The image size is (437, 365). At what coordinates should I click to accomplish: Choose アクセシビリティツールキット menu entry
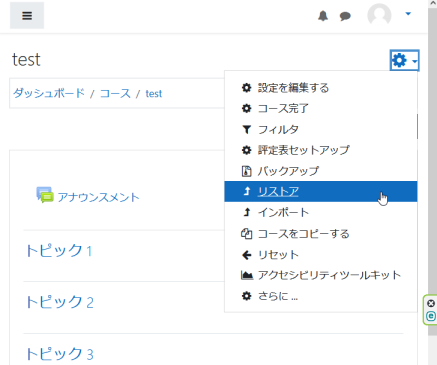point(321,275)
